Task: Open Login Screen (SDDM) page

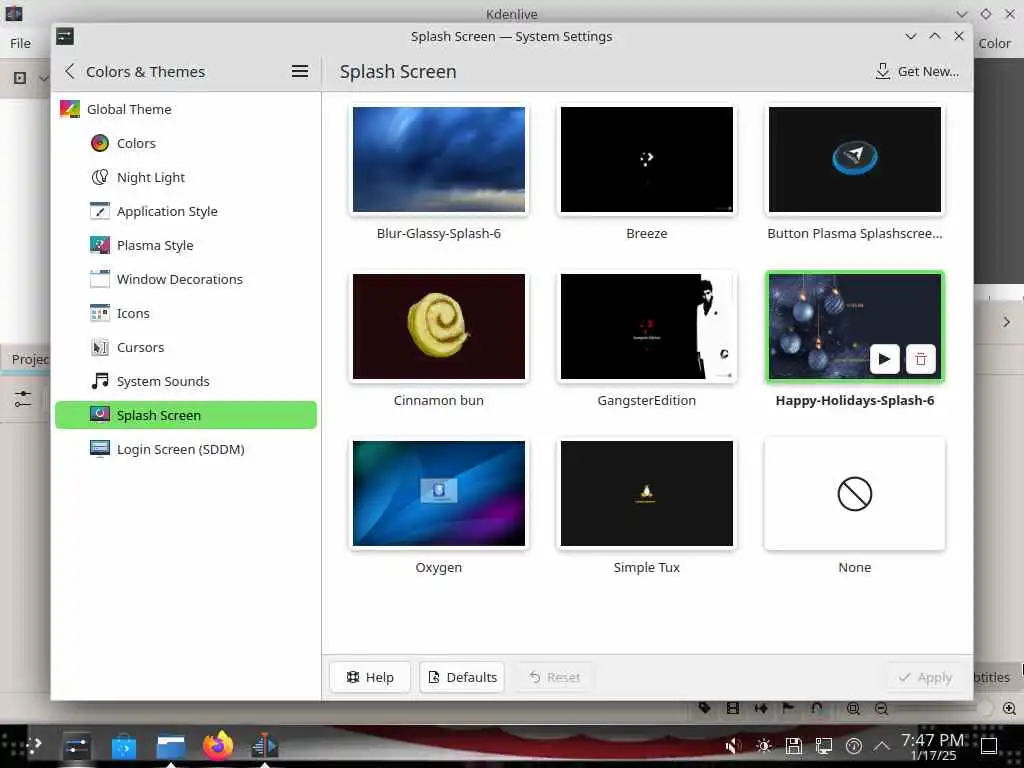Action: (186, 449)
